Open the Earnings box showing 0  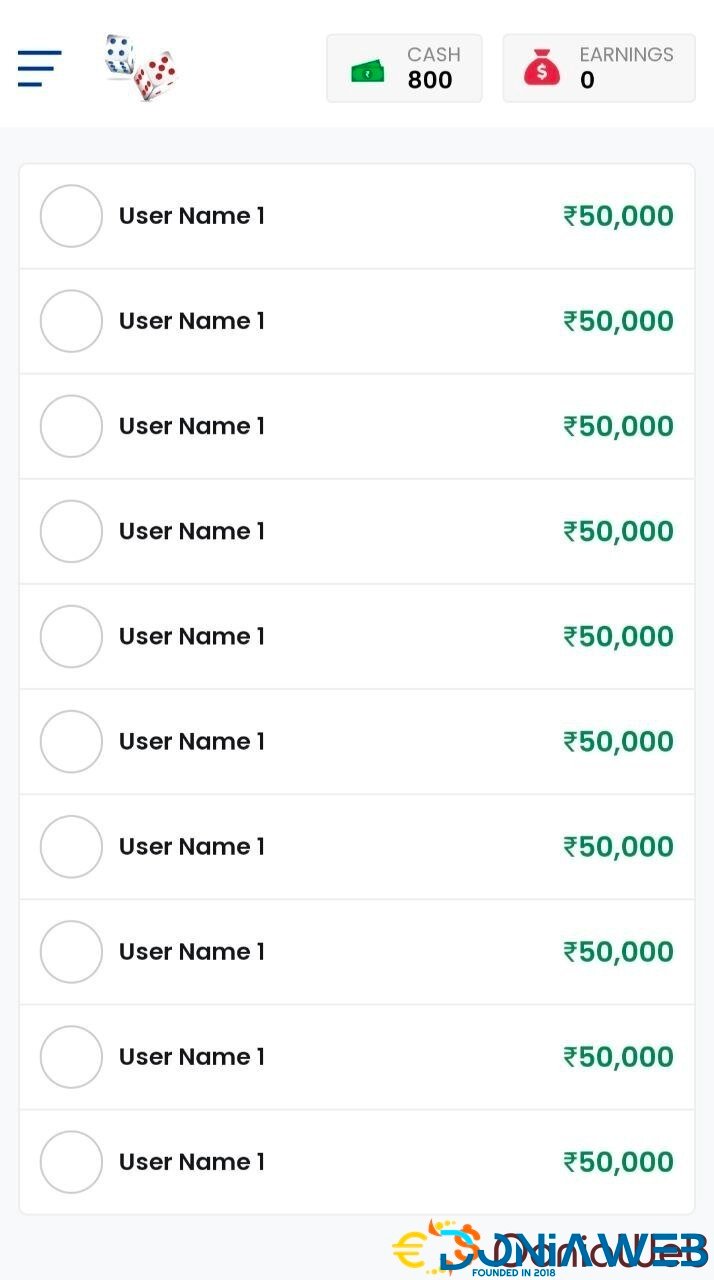tap(598, 68)
